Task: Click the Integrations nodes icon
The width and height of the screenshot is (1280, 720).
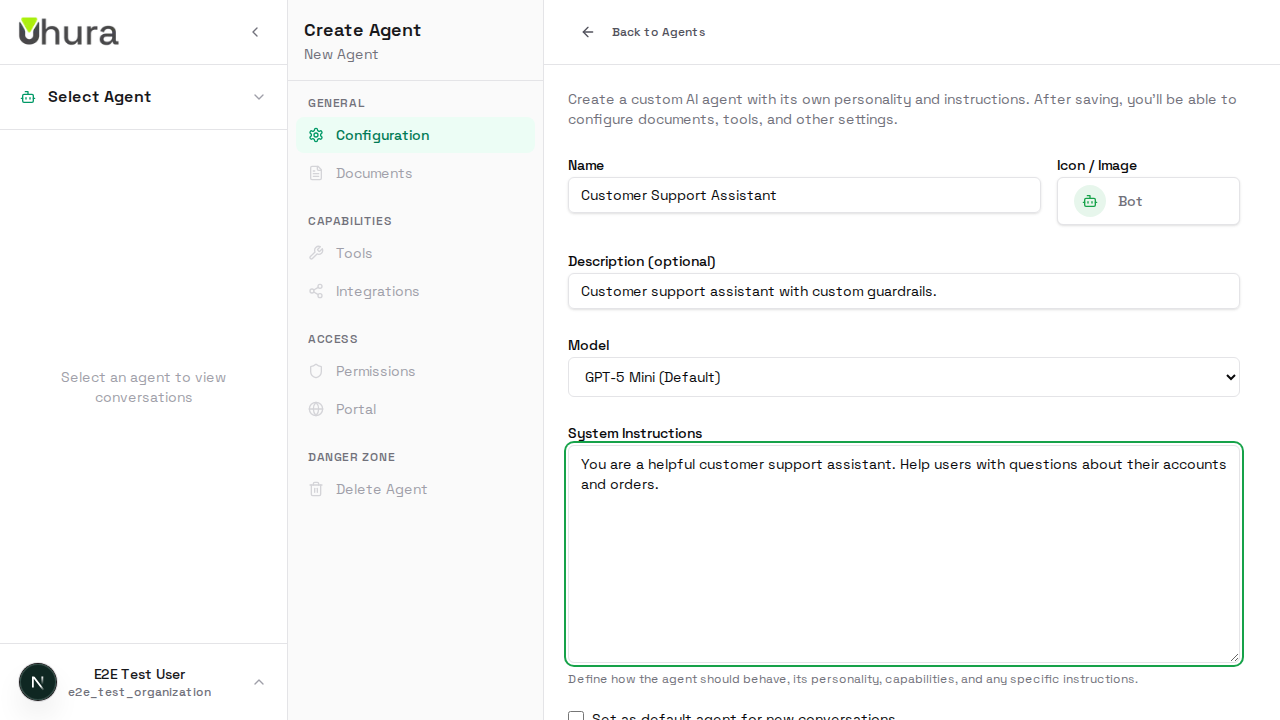Action: click(x=316, y=291)
